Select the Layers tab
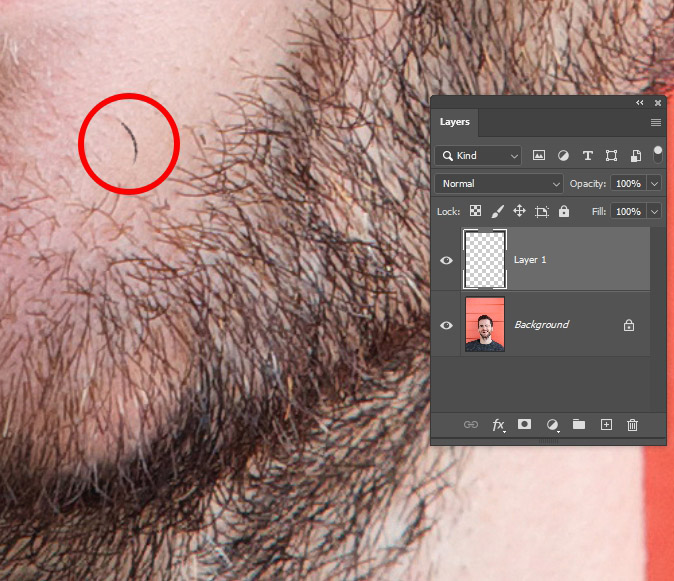 pyautogui.click(x=454, y=122)
